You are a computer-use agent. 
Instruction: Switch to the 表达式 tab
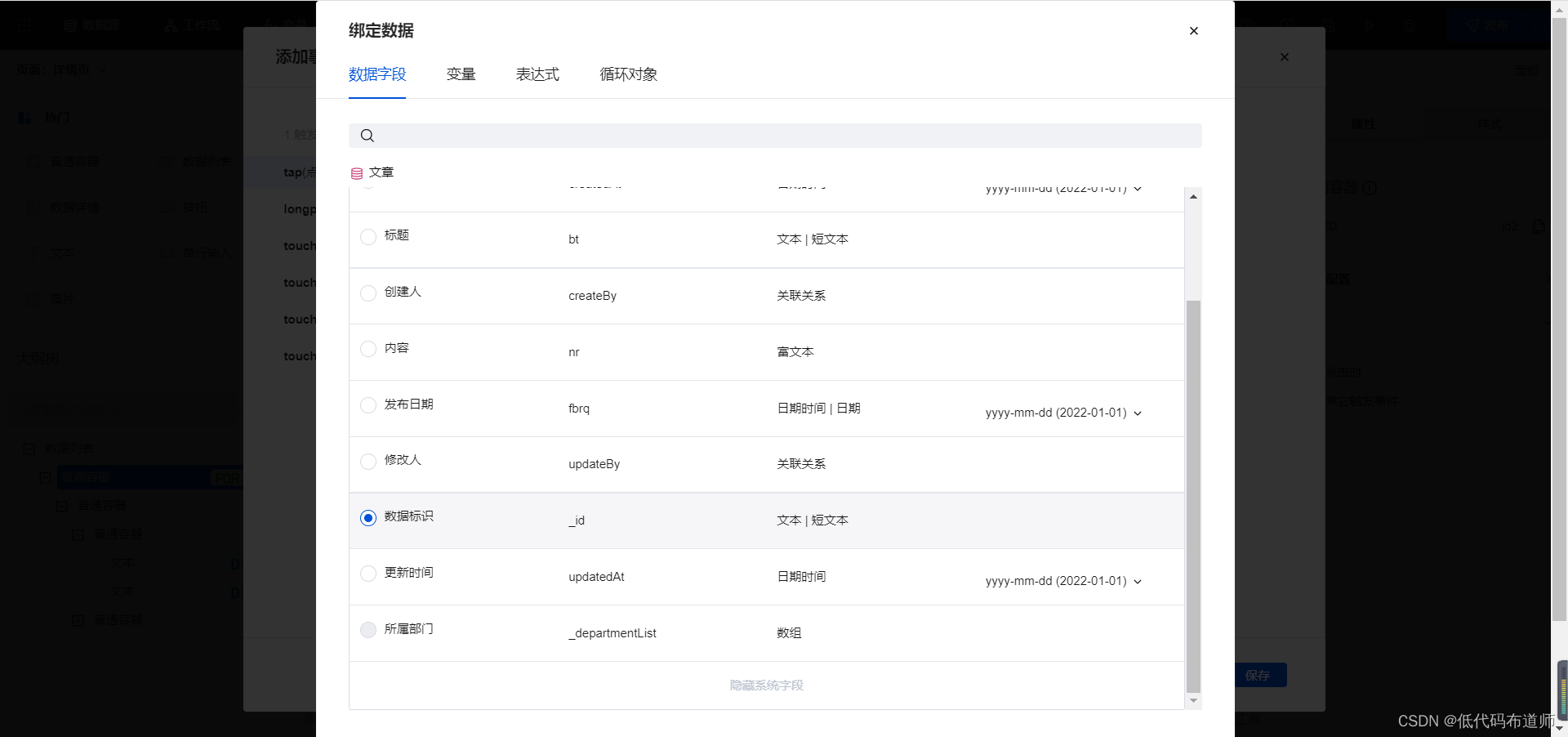(537, 74)
